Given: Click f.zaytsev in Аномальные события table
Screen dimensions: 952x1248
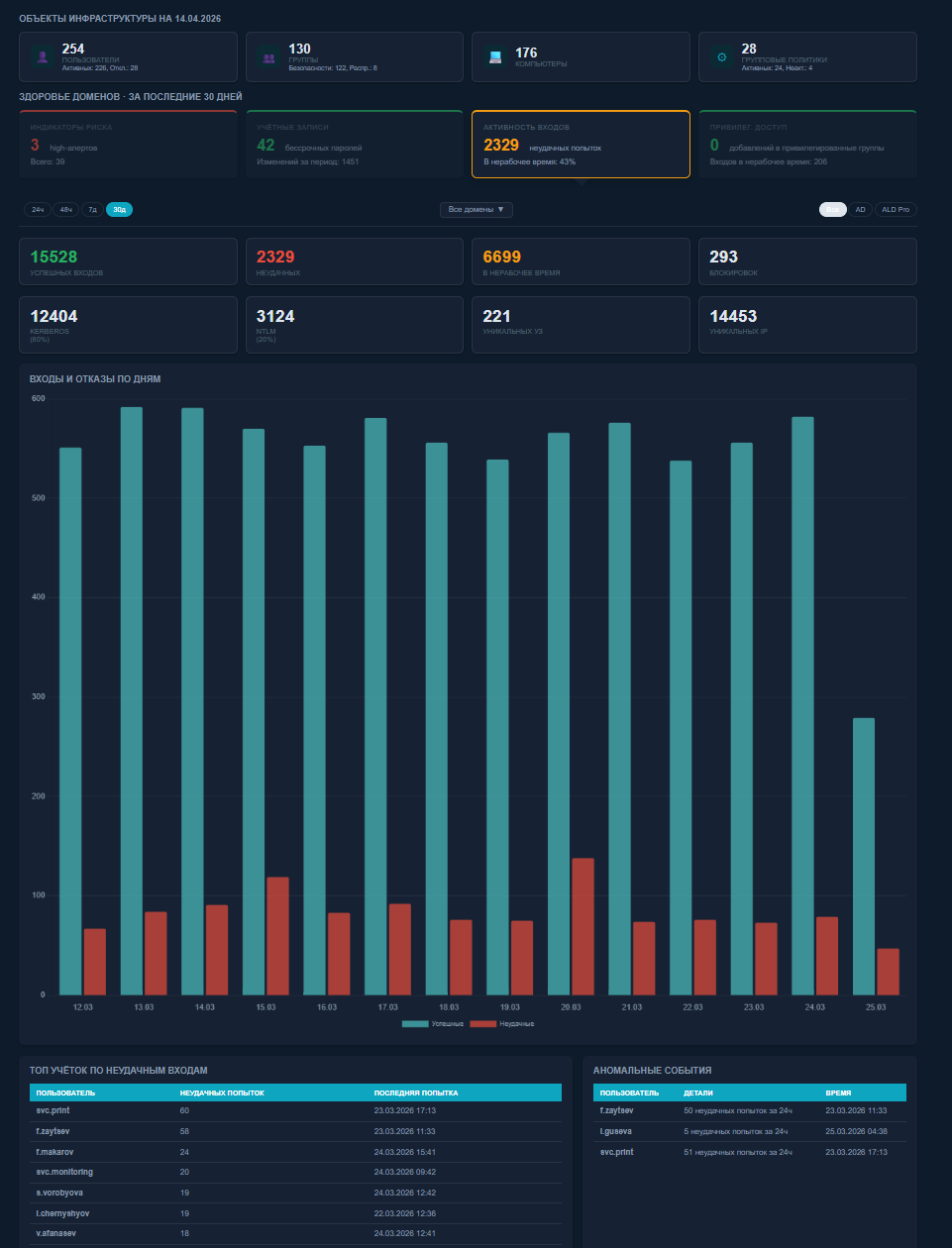Looking at the screenshot, I should pyautogui.click(x=616, y=1111).
